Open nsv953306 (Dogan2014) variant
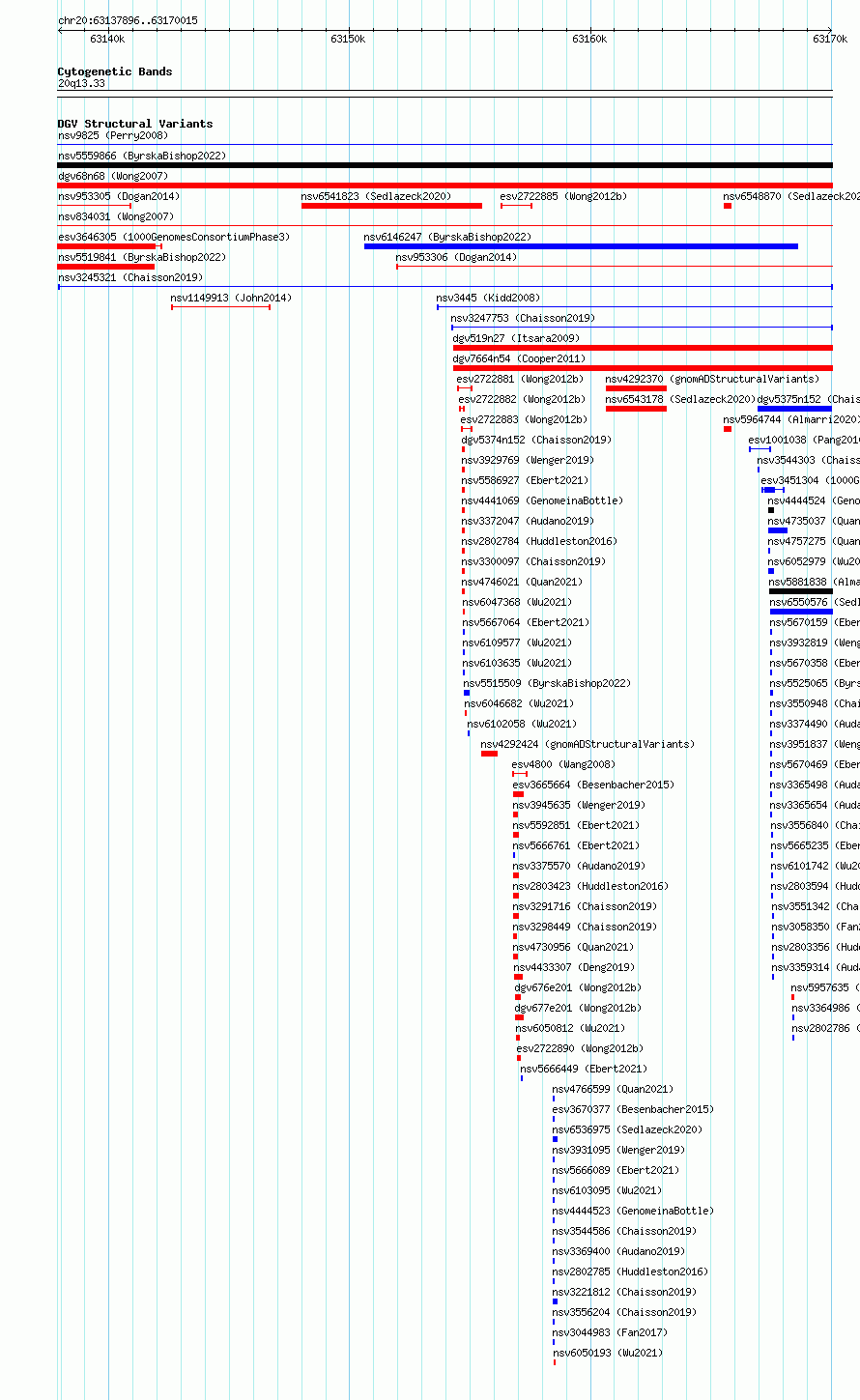 pos(456,257)
